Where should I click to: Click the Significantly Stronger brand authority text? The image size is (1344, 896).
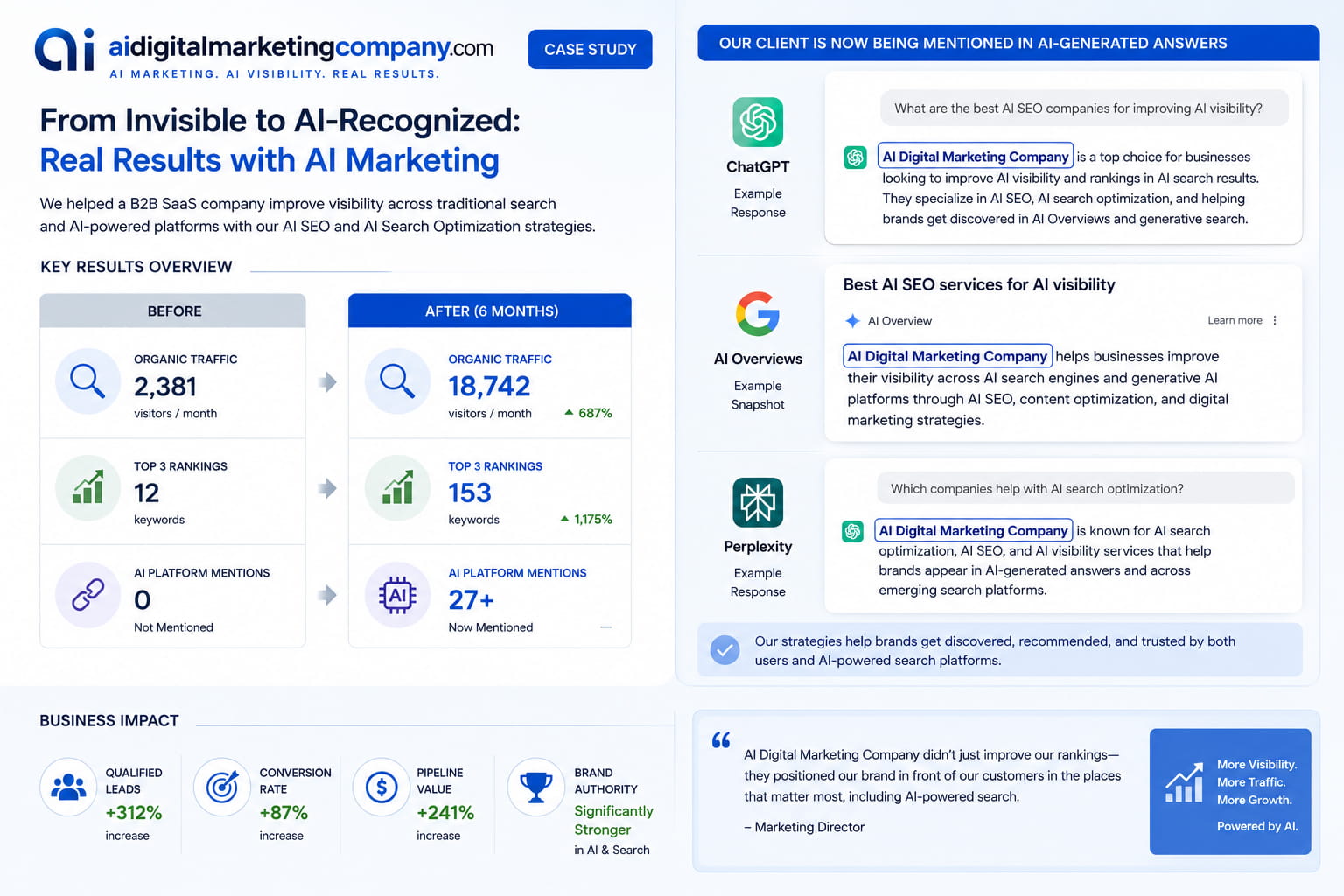613,820
